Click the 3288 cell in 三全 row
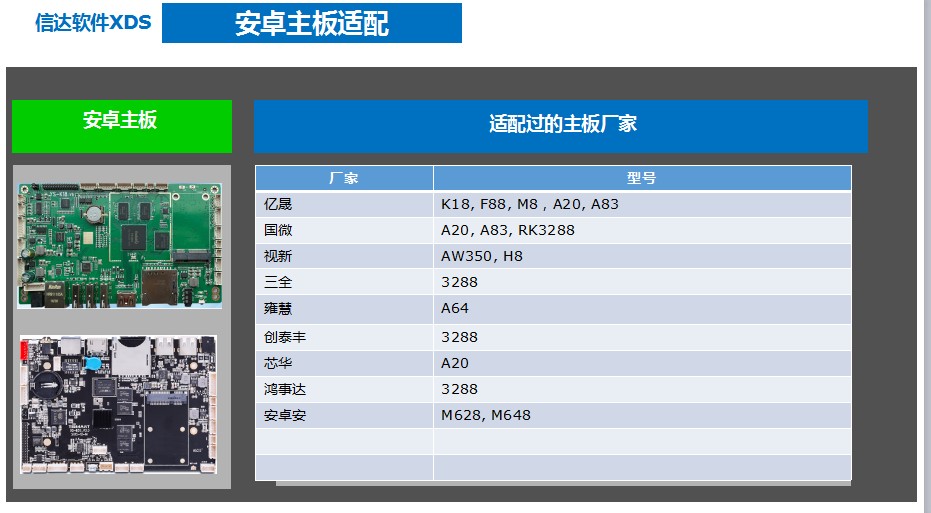Image resolution: width=931 pixels, height=513 pixels. tap(642, 283)
